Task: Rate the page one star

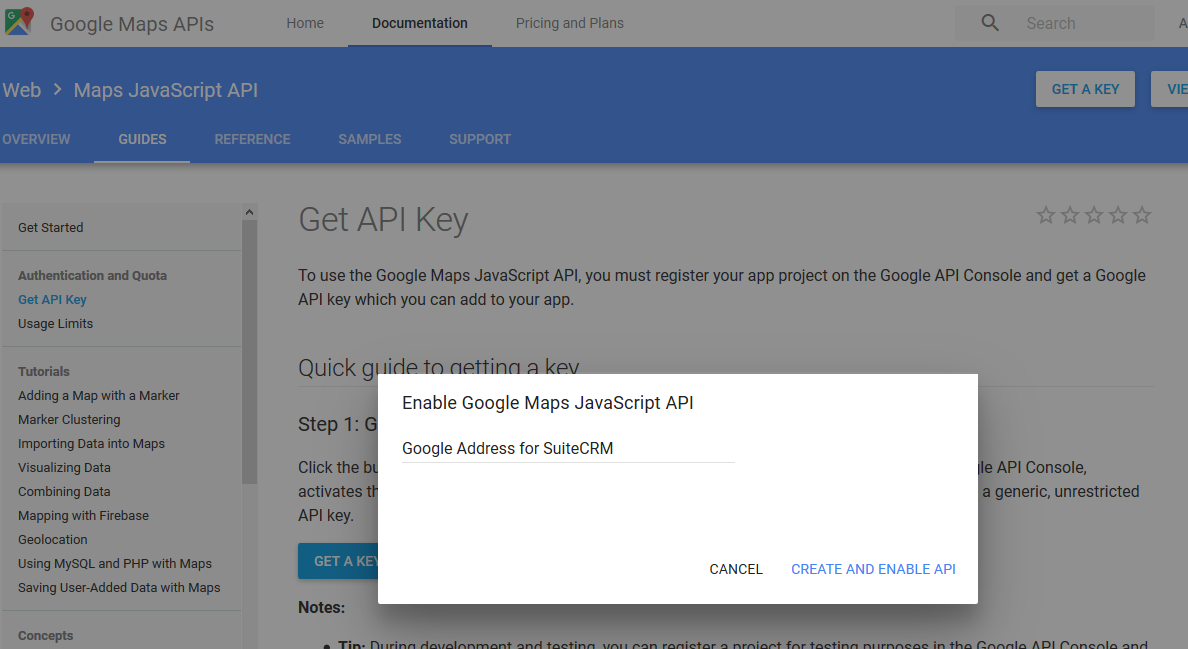Action: tap(1046, 215)
